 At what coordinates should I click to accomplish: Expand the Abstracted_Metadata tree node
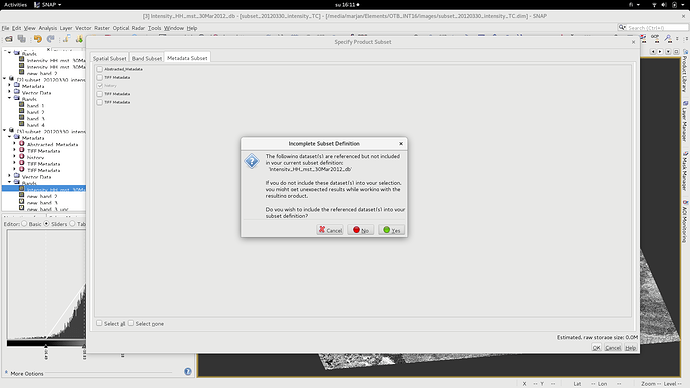point(15,144)
